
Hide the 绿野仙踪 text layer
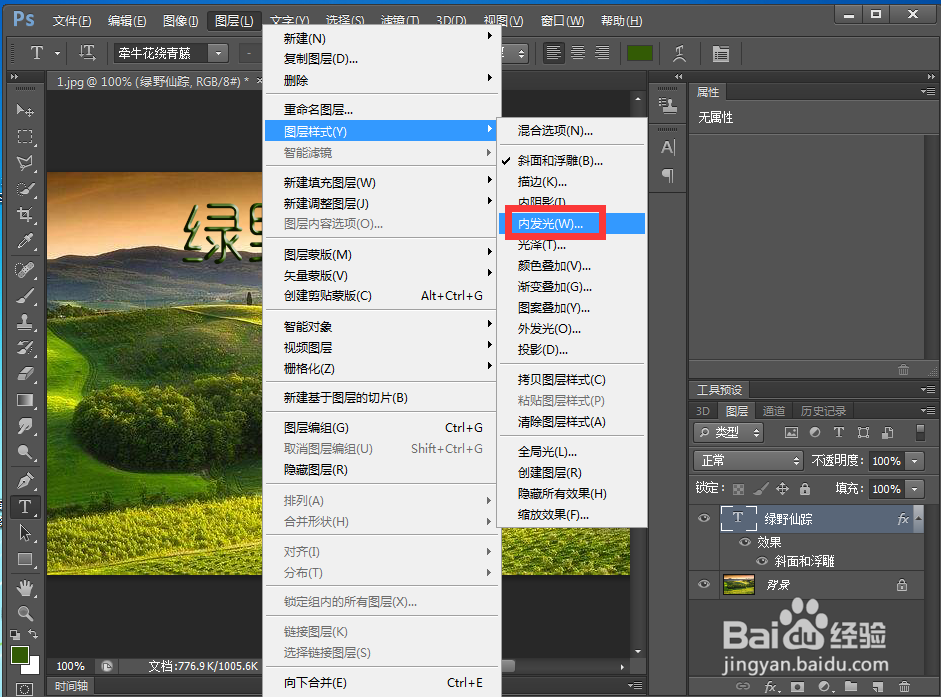click(x=704, y=518)
